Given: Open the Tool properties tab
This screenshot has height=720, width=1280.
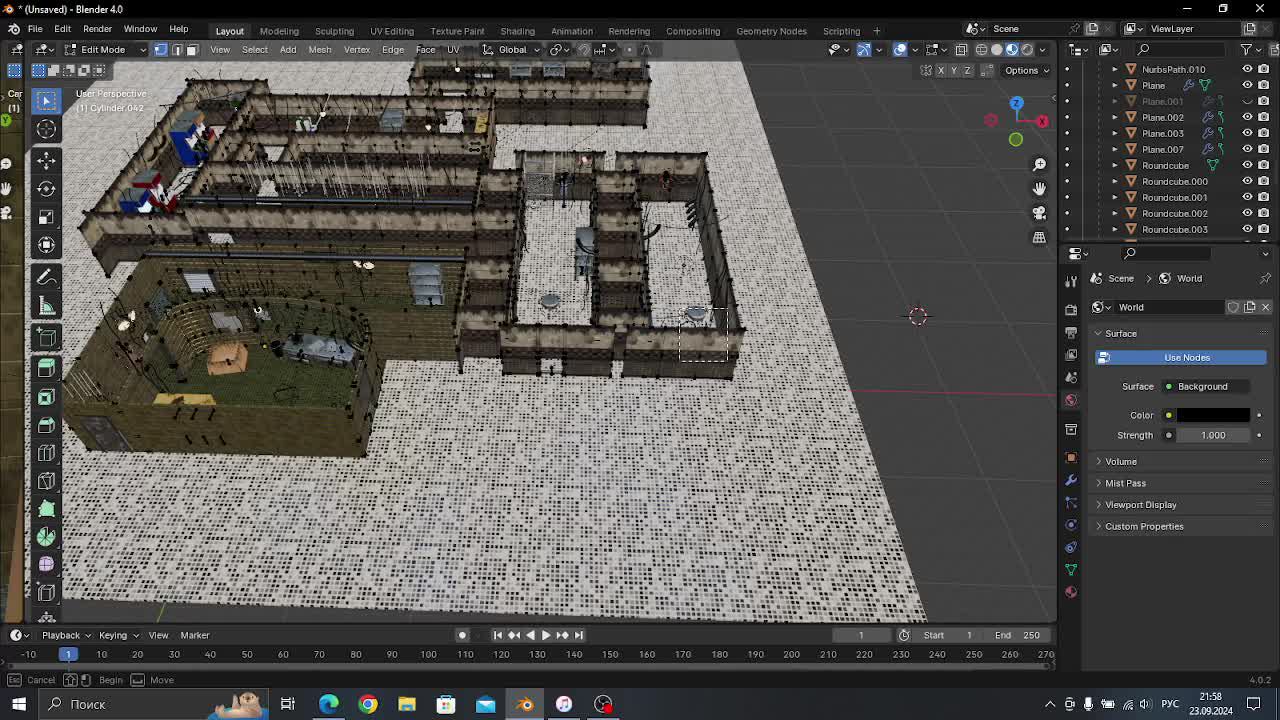Looking at the screenshot, I should pyautogui.click(x=1071, y=281).
